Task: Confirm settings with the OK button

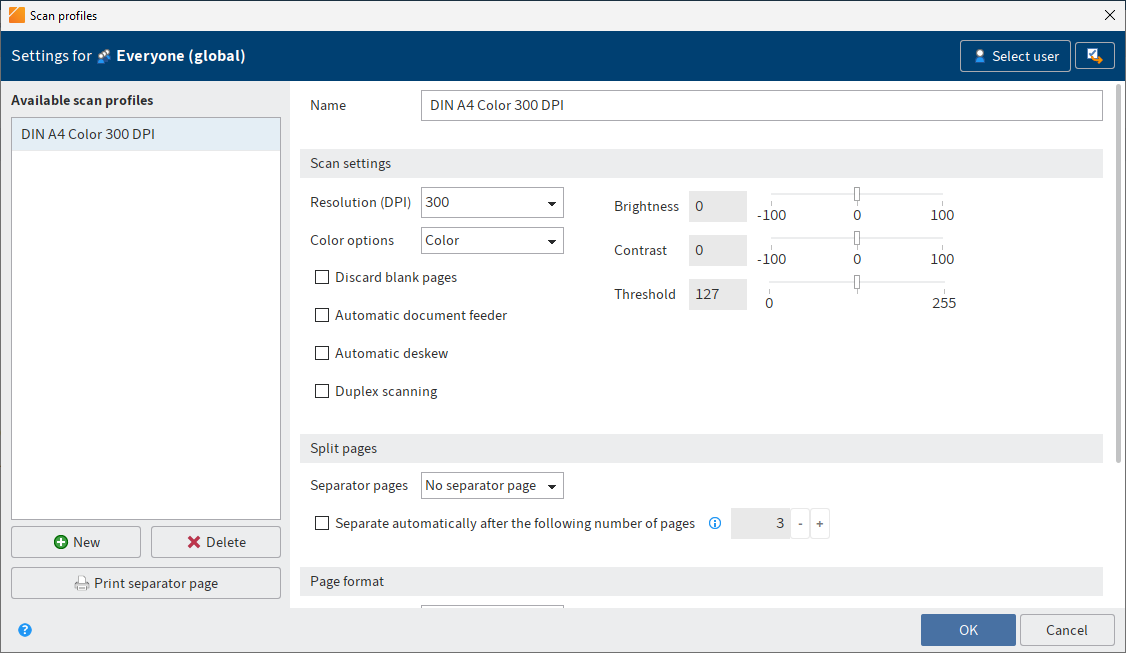Action: [x=967, y=629]
